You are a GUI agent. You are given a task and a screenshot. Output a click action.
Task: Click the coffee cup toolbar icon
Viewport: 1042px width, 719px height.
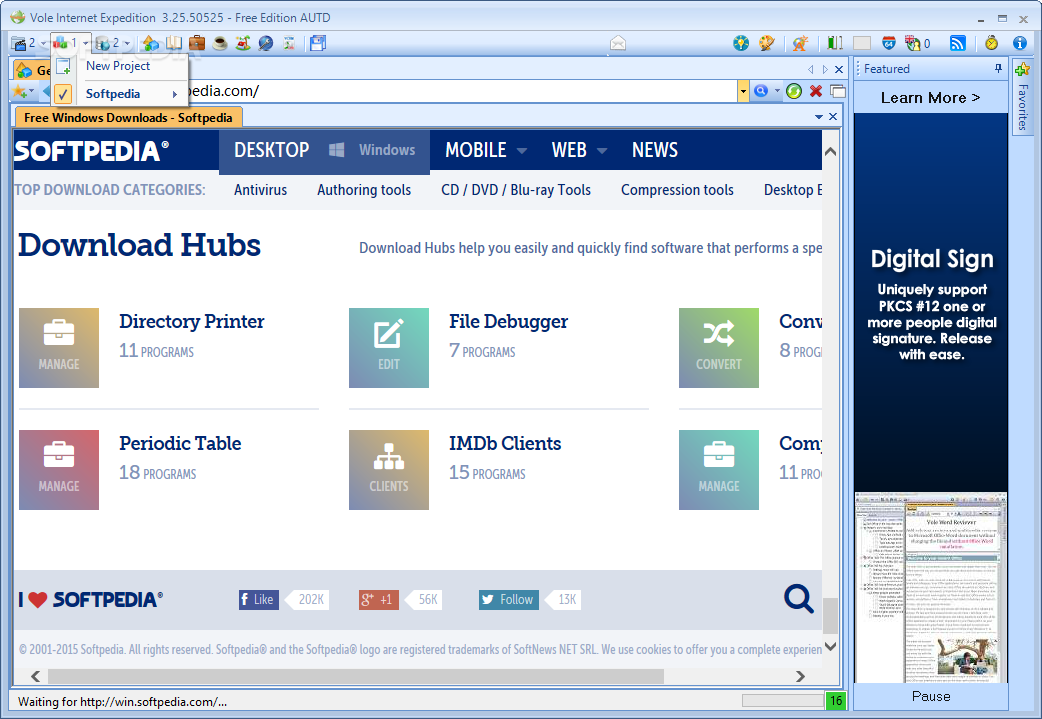[x=220, y=43]
